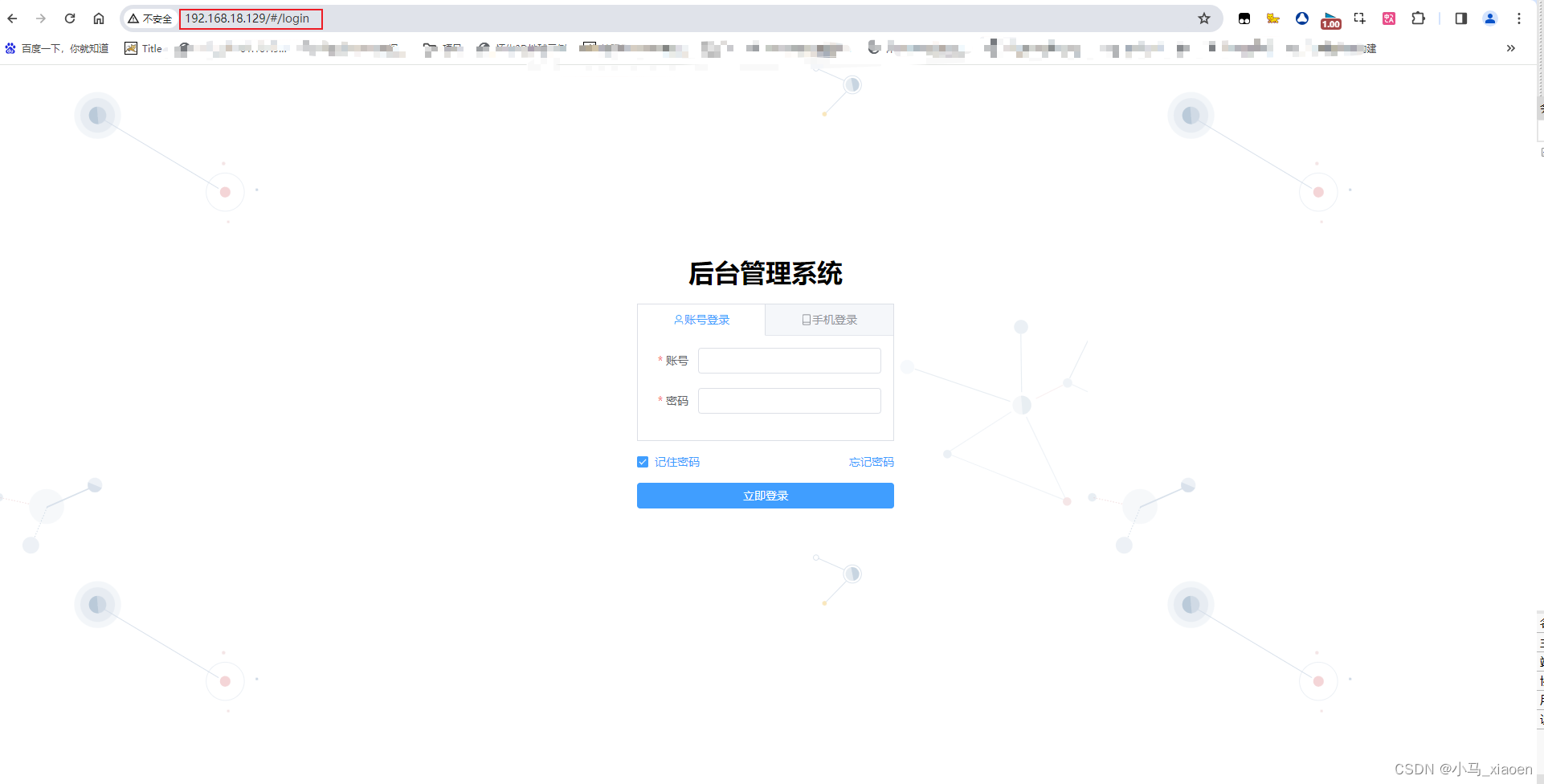
Task: Expand the bookmarks overflow chevron
Action: (1511, 48)
